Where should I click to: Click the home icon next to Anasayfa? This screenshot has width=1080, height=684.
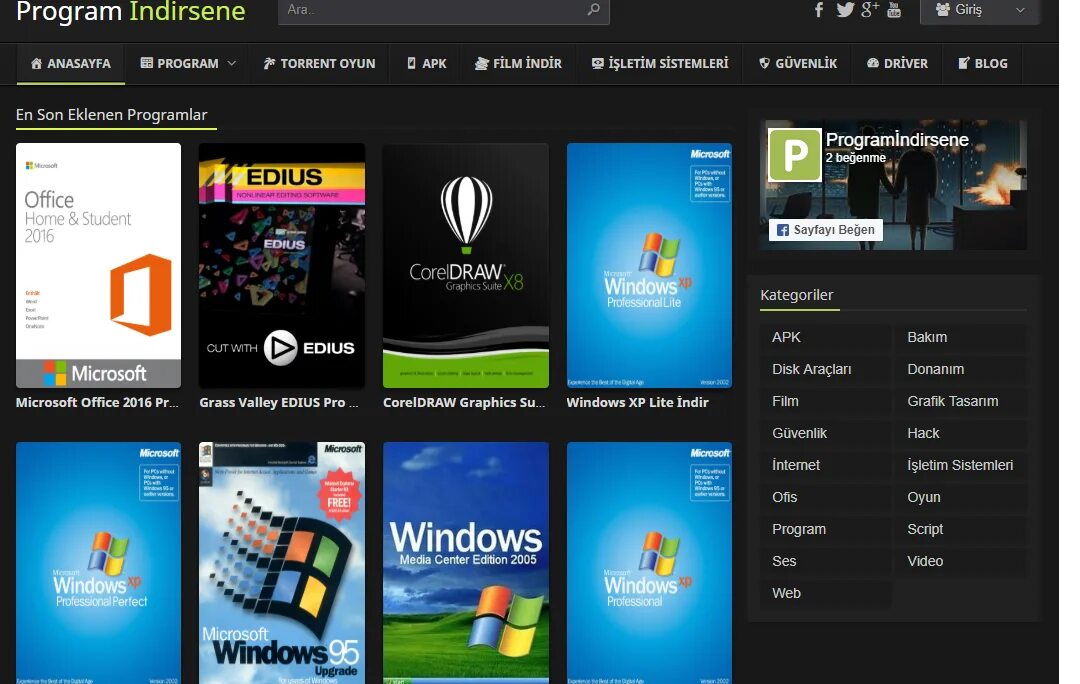tap(35, 62)
